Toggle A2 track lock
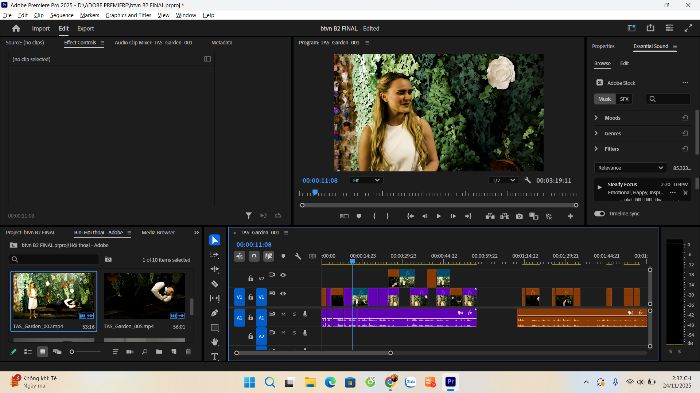This screenshot has width=700, height=393. 250,336
